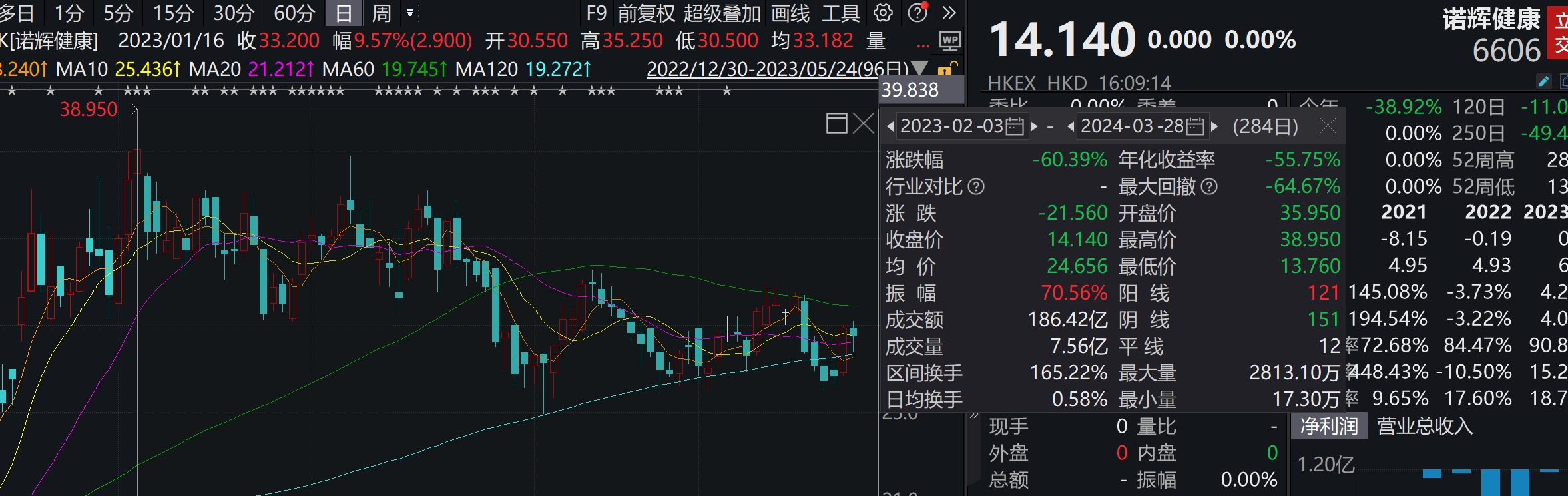Viewport: 1568px width, 496px height.
Task: Open the period selector dropdown after 周
Action: (410, 13)
